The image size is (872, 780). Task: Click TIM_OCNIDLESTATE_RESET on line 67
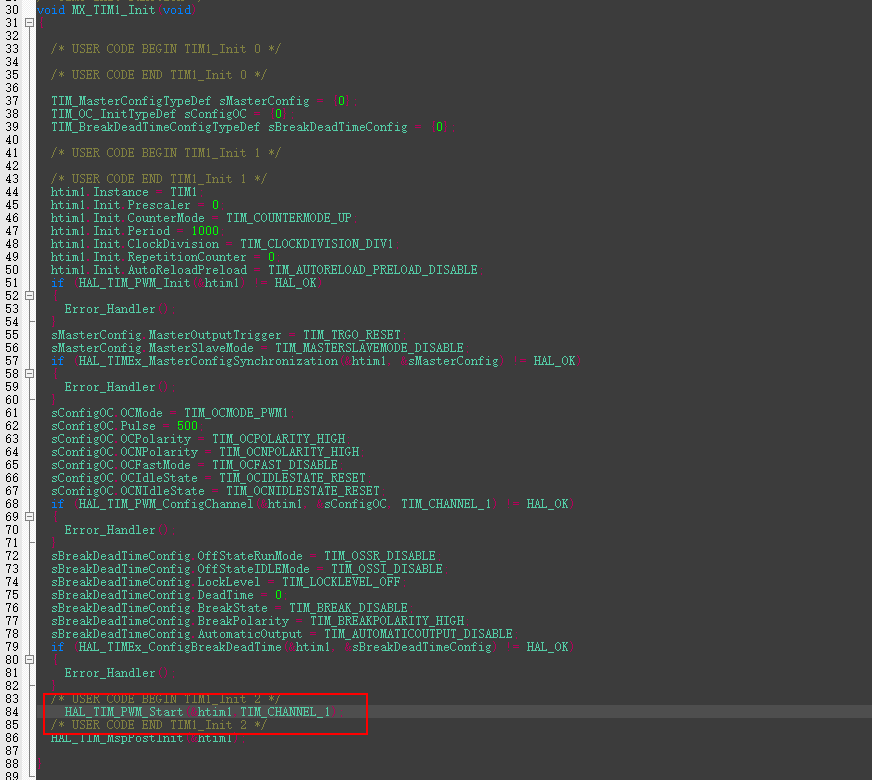303,491
